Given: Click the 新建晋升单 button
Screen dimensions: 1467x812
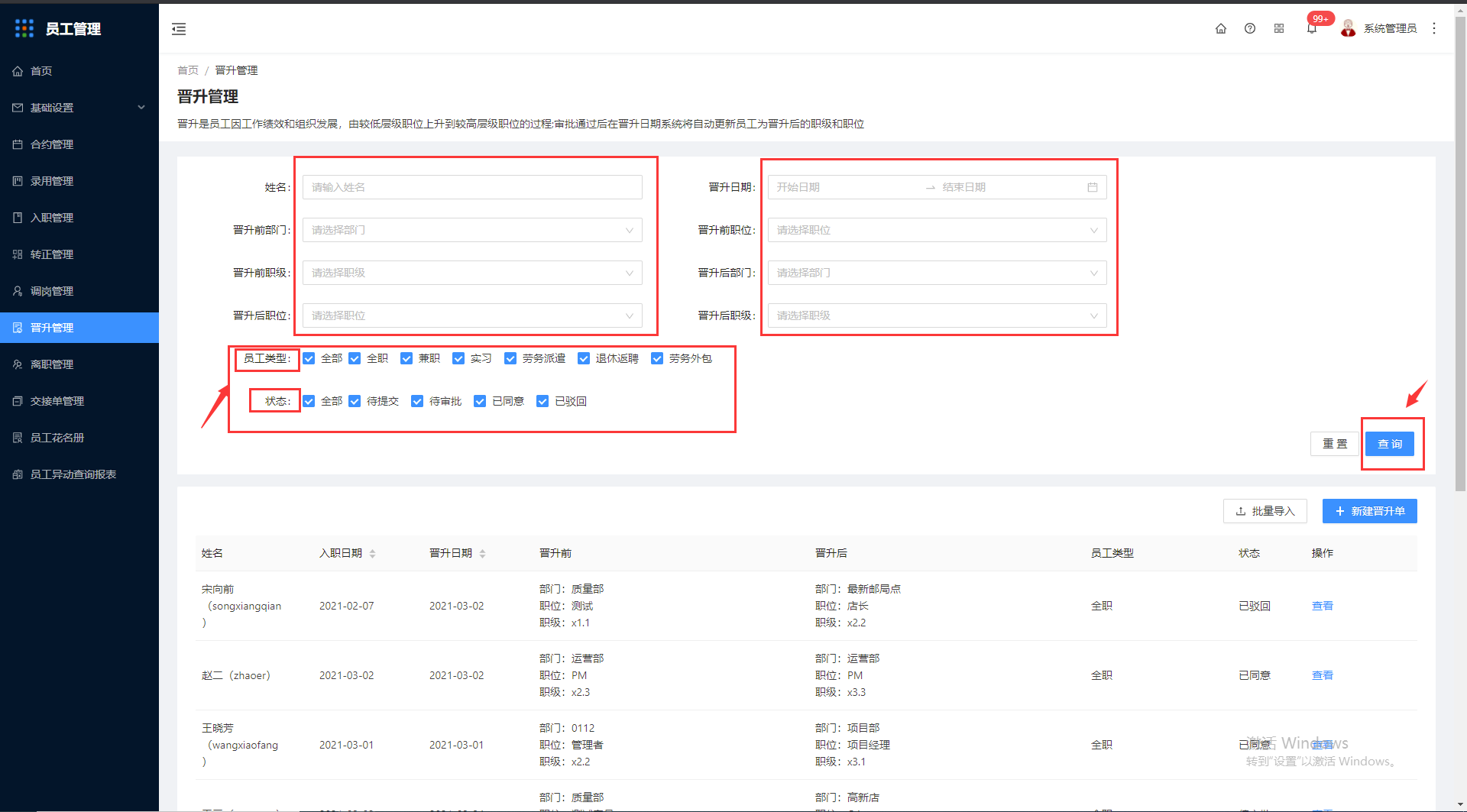Looking at the screenshot, I should 1370,511.
